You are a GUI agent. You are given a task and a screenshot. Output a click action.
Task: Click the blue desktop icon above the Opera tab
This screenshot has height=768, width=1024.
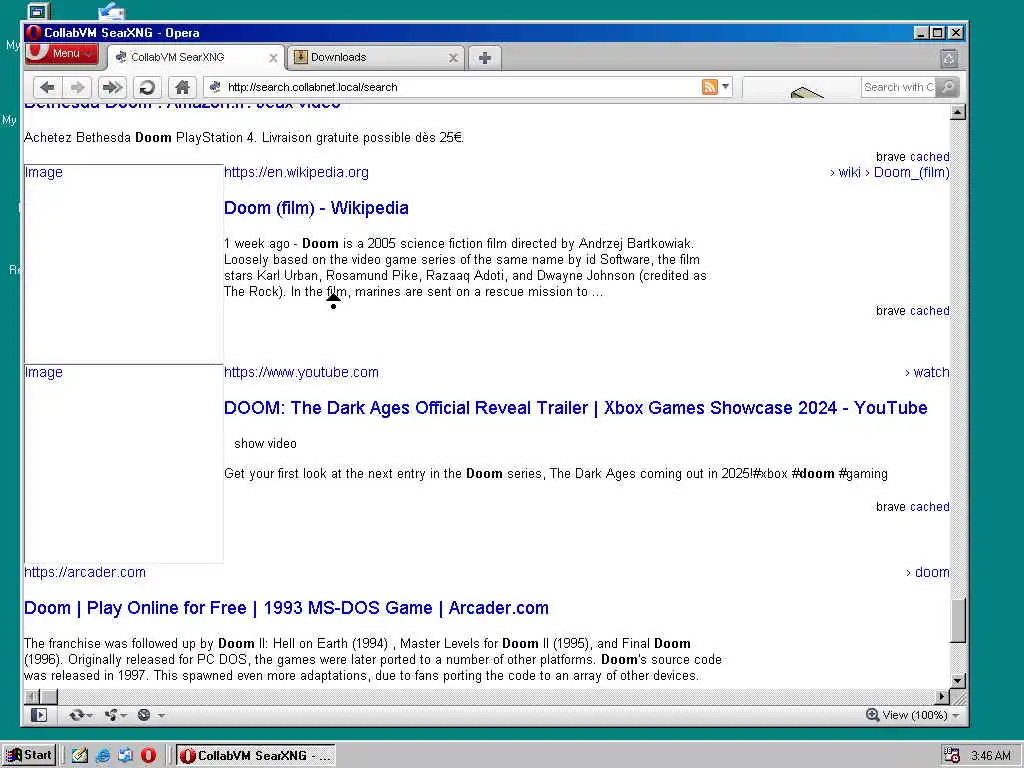click(112, 10)
